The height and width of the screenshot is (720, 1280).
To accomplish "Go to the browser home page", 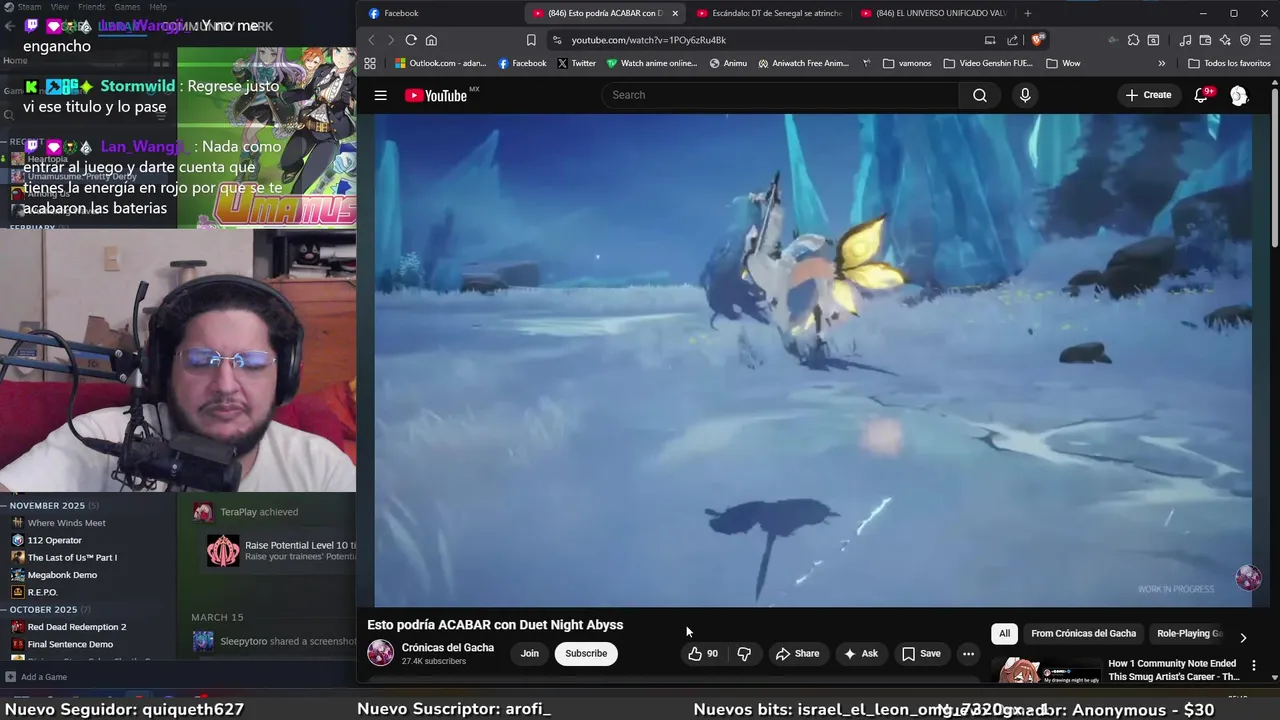I will (431, 40).
